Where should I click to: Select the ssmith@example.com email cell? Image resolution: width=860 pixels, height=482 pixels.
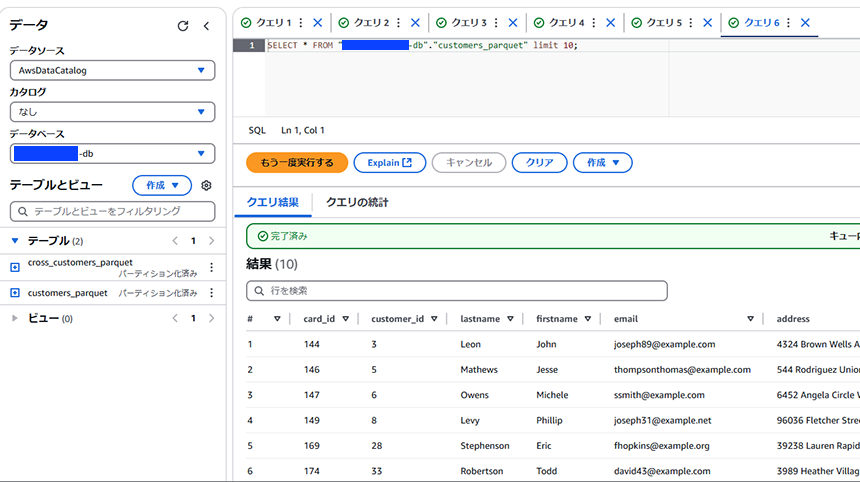659,395
